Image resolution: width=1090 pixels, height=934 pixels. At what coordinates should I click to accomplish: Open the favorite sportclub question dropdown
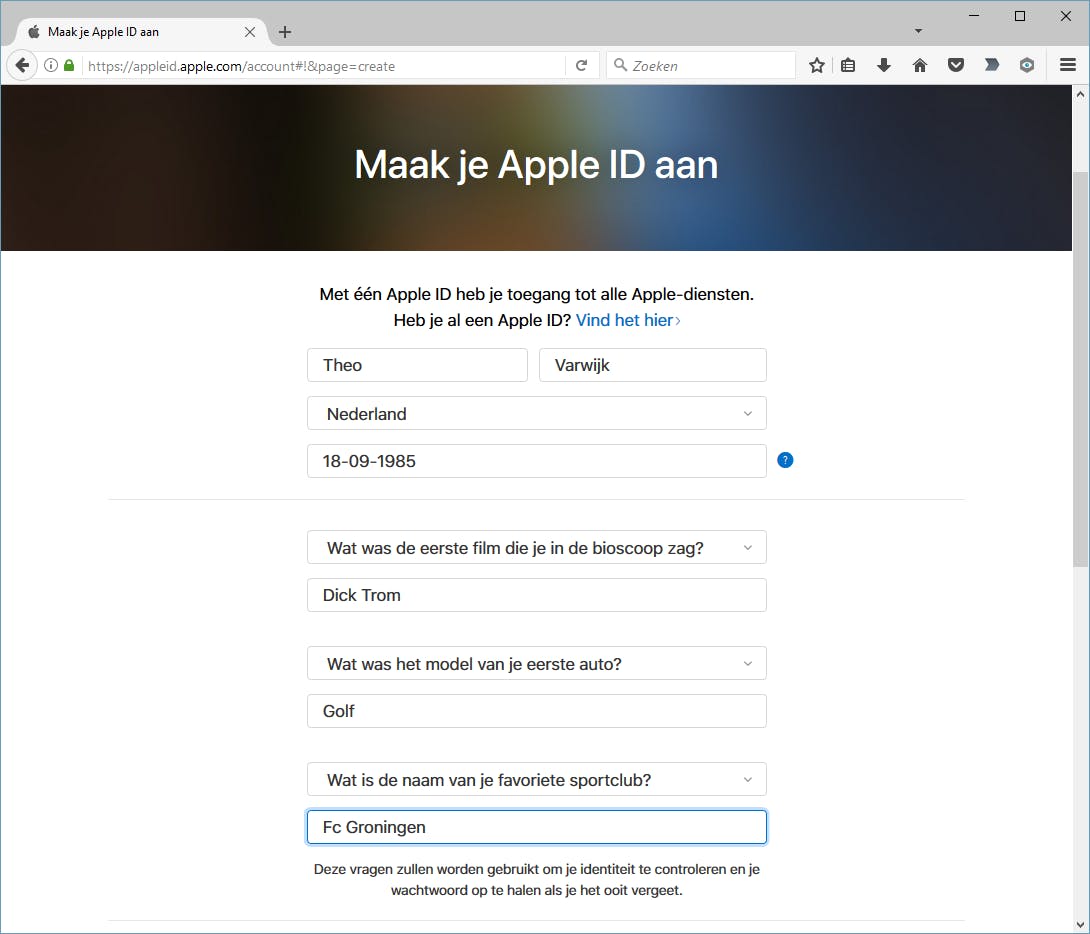[x=537, y=780]
